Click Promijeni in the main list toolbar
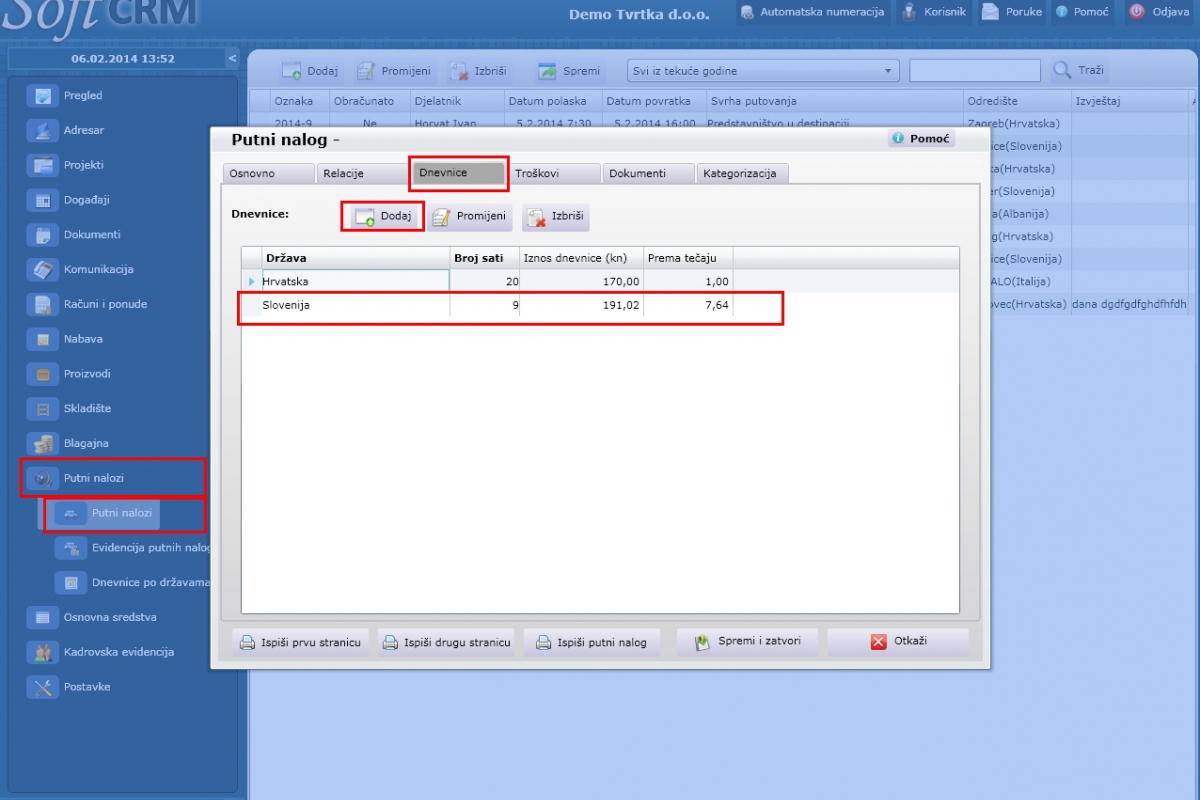Screen dimensions: 1200x800 pyautogui.click(x=394, y=71)
